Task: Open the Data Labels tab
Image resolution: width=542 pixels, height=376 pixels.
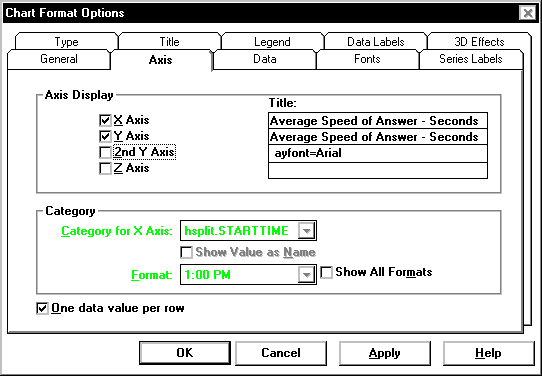Action: coord(375,41)
